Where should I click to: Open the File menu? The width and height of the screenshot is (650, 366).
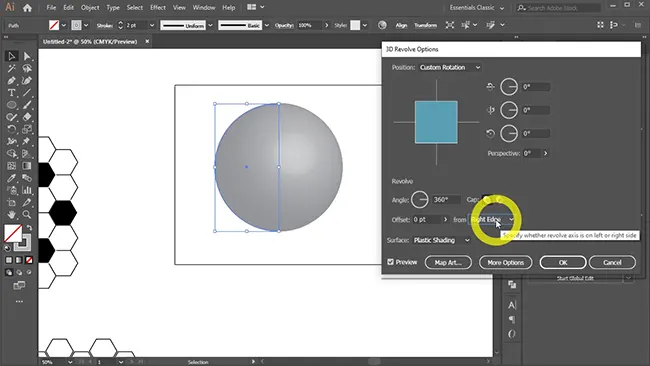coord(51,7)
